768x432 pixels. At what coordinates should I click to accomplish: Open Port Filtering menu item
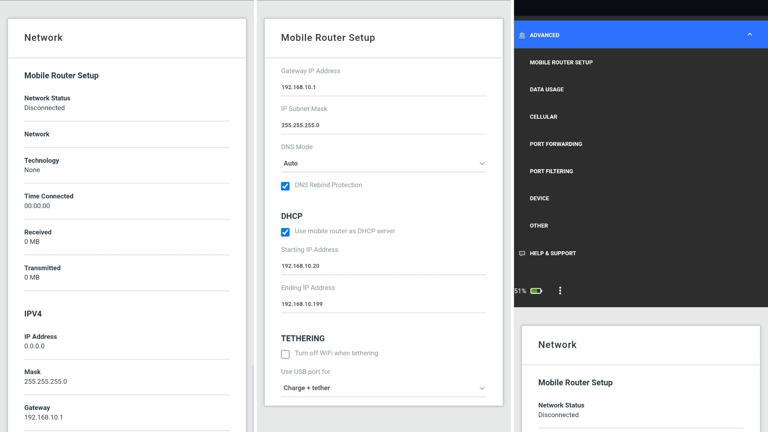552,171
